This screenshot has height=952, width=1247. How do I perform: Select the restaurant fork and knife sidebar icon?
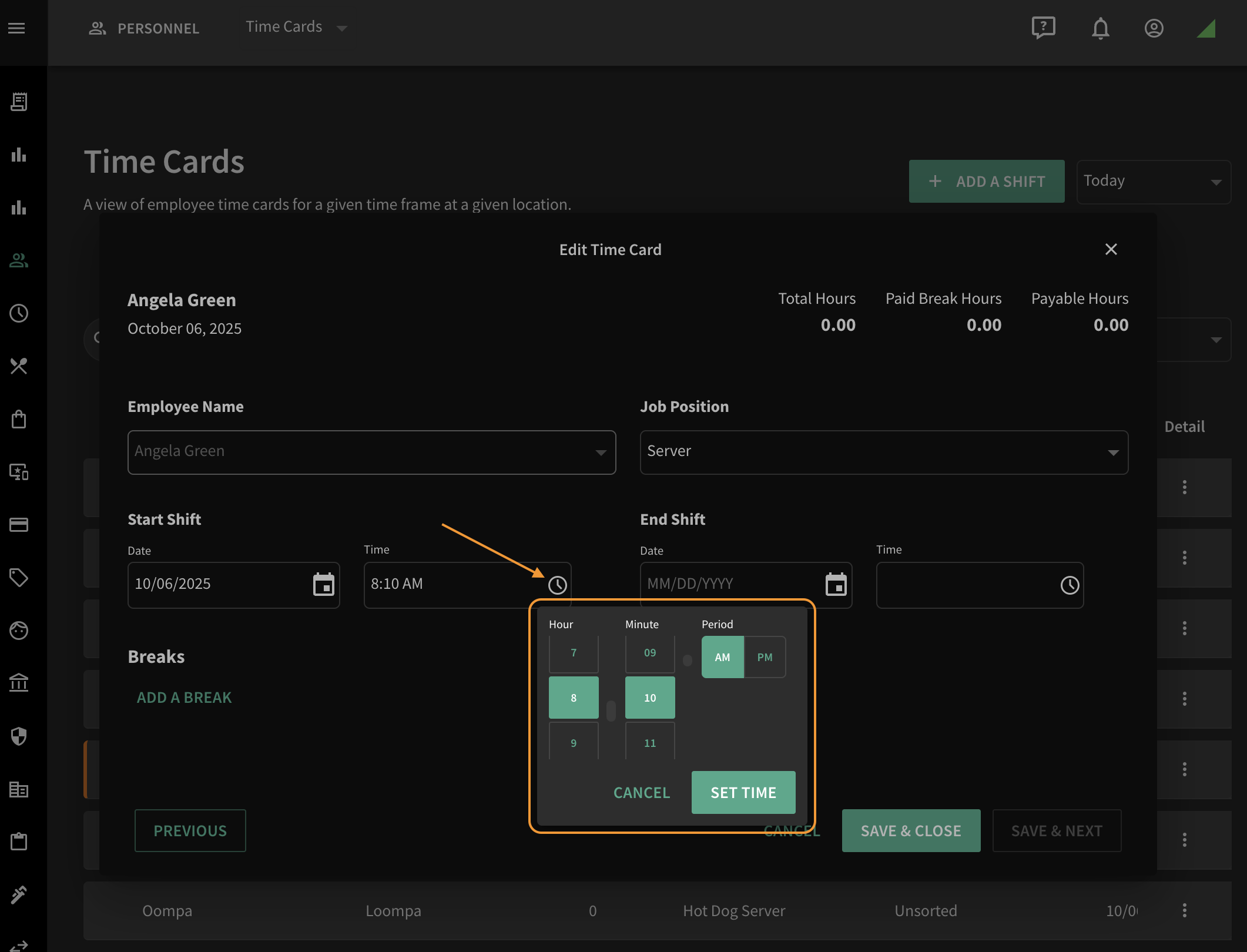(x=19, y=366)
